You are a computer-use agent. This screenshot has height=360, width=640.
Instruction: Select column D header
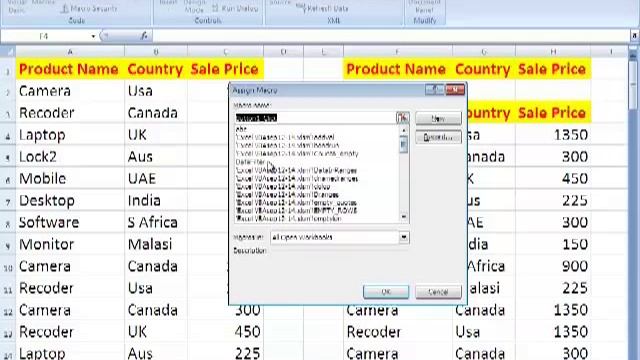(x=283, y=51)
